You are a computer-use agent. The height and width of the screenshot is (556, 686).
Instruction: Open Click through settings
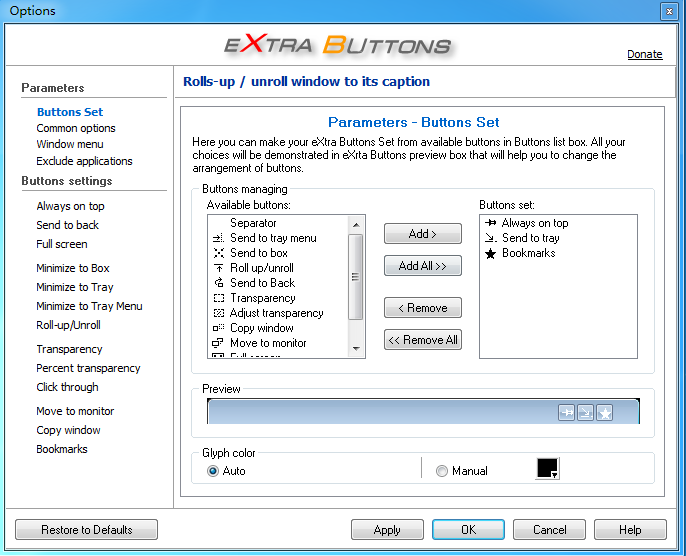(x=67, y=387)
